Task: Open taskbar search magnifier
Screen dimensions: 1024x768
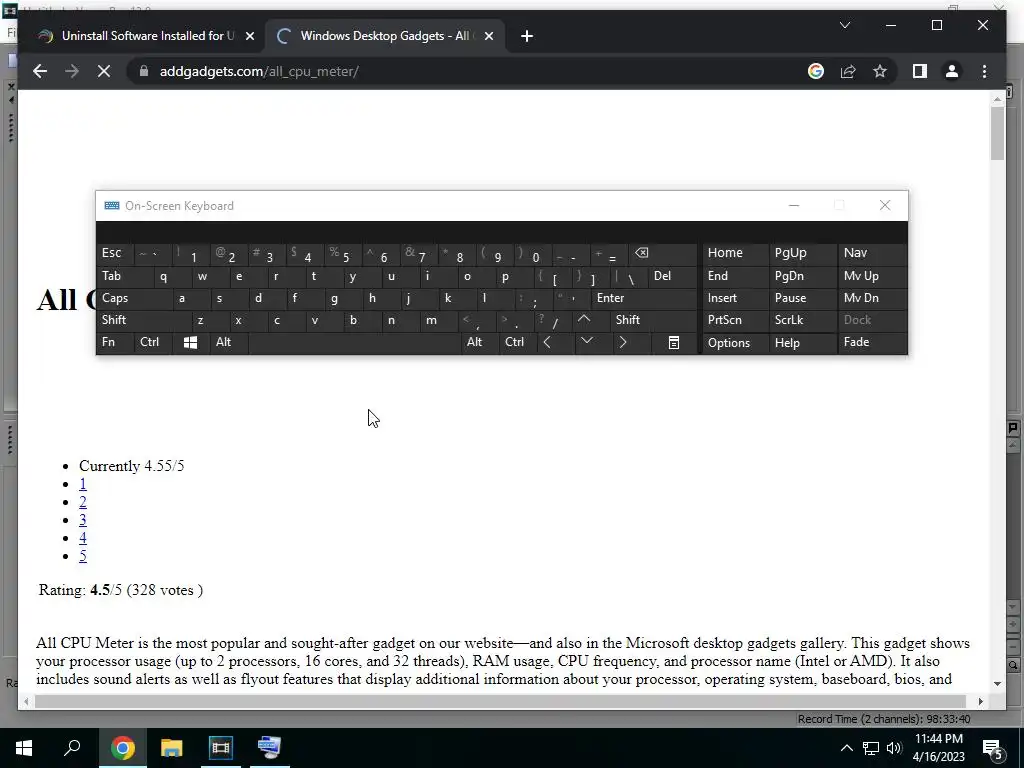Action: click(72, 748)
